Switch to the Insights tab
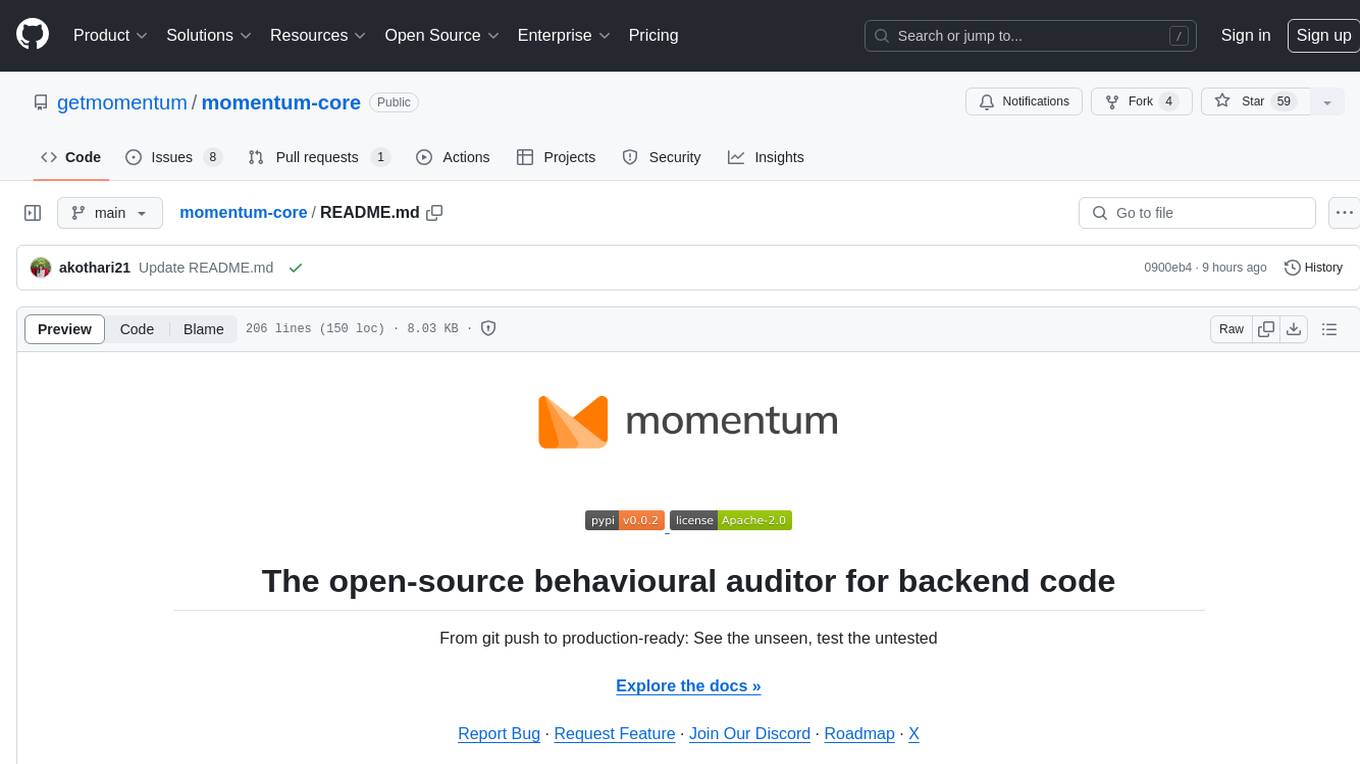Screen dimensions: 1360x764 [x=766, y=157]
